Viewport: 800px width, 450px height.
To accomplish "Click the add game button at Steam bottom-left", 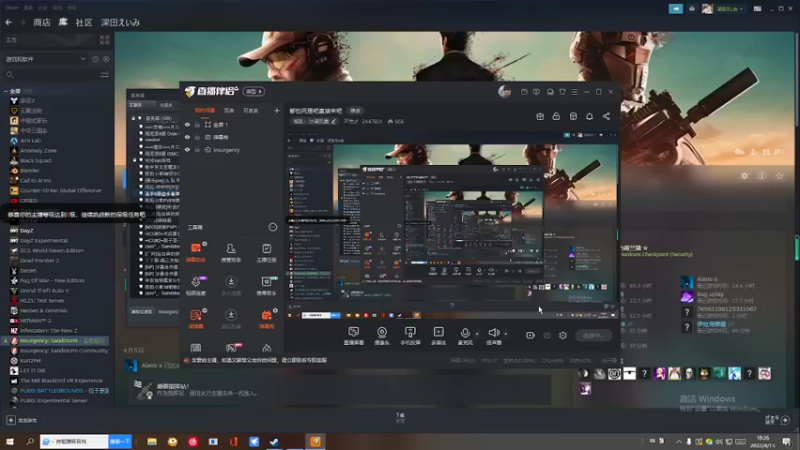I will (21, 420).
